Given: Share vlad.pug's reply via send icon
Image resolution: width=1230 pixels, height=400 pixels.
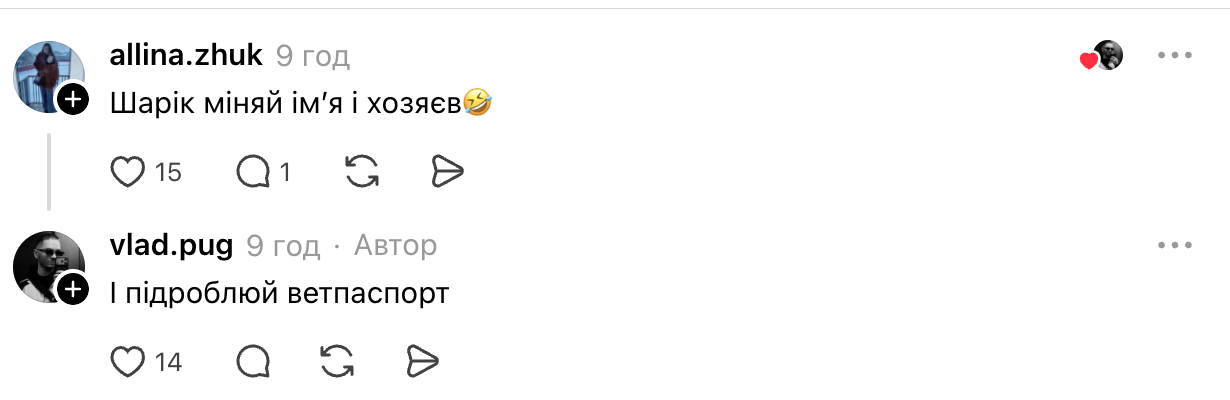Looking at the screenshot, I should pos(423,361).
